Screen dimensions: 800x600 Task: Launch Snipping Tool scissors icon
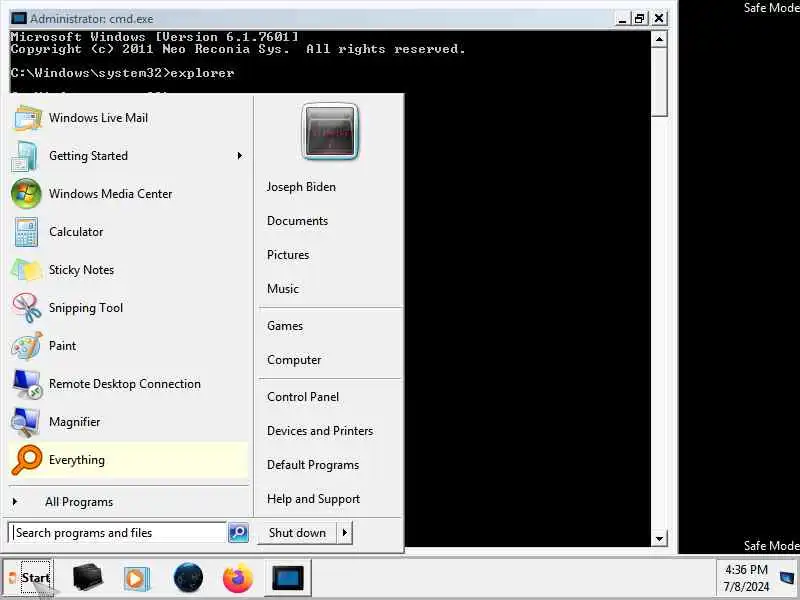(x=27, y=308)
